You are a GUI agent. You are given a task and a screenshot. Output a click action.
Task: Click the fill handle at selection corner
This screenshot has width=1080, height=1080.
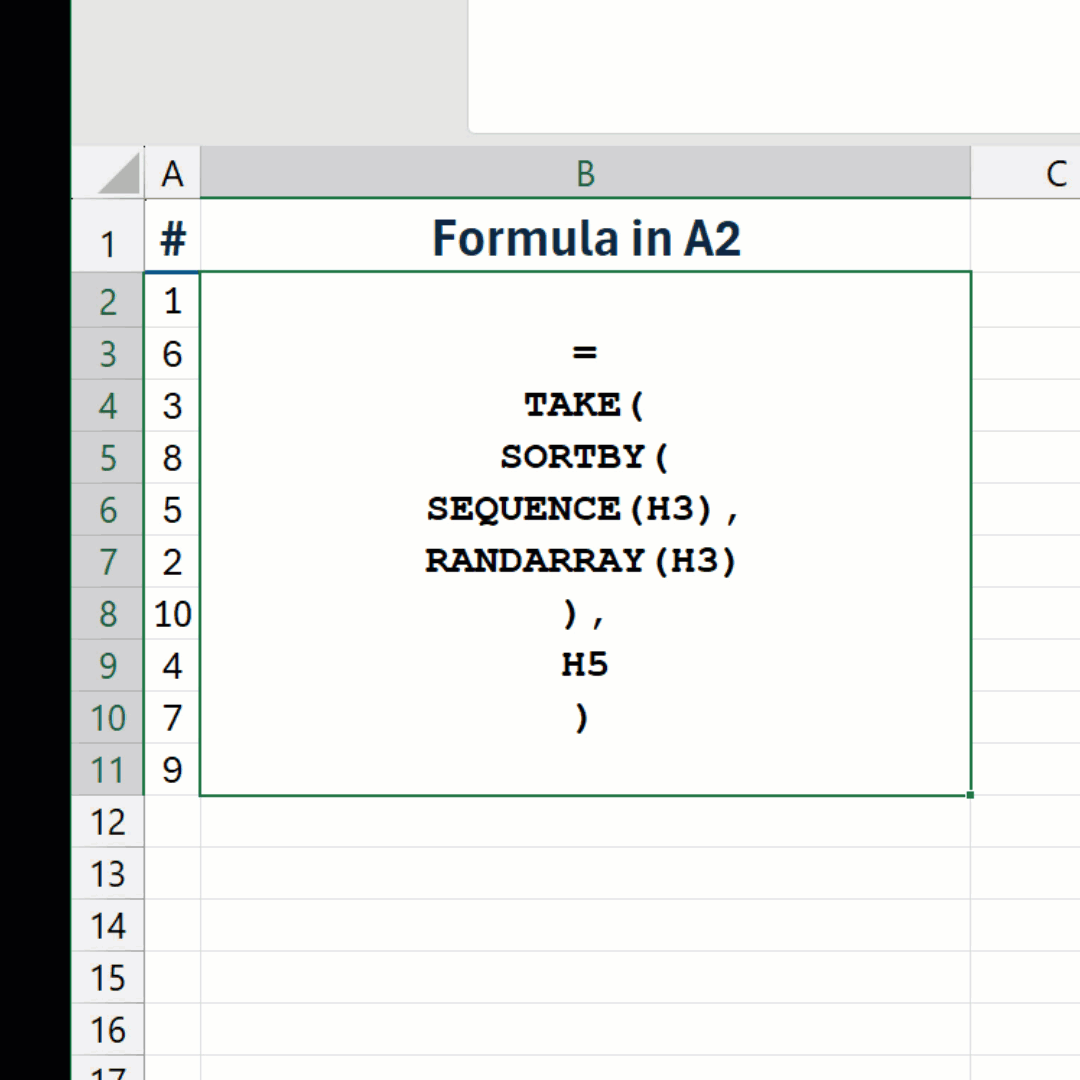(970, 795)
